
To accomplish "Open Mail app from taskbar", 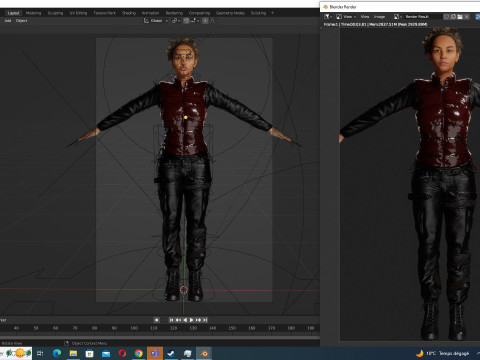I will pyautogui.click(x=106, y=353).
